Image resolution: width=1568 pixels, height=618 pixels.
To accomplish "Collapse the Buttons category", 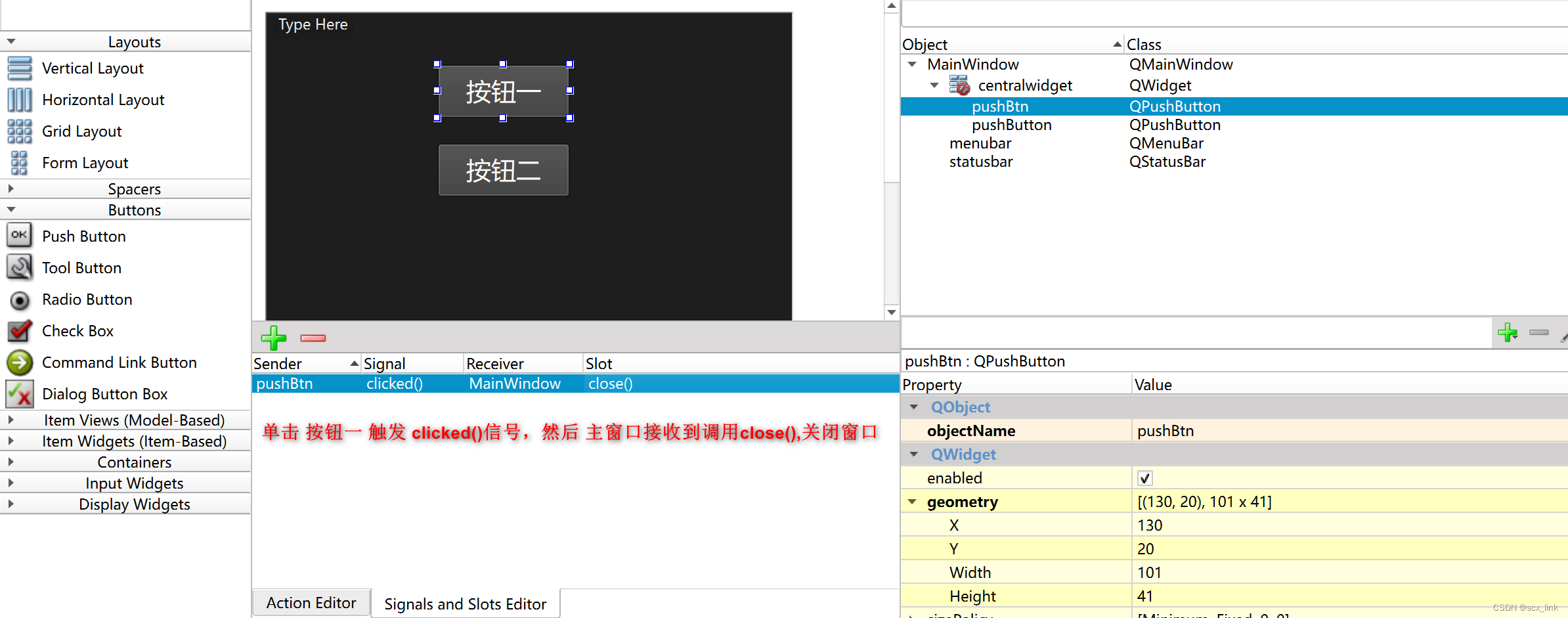I will pos(11,210).
